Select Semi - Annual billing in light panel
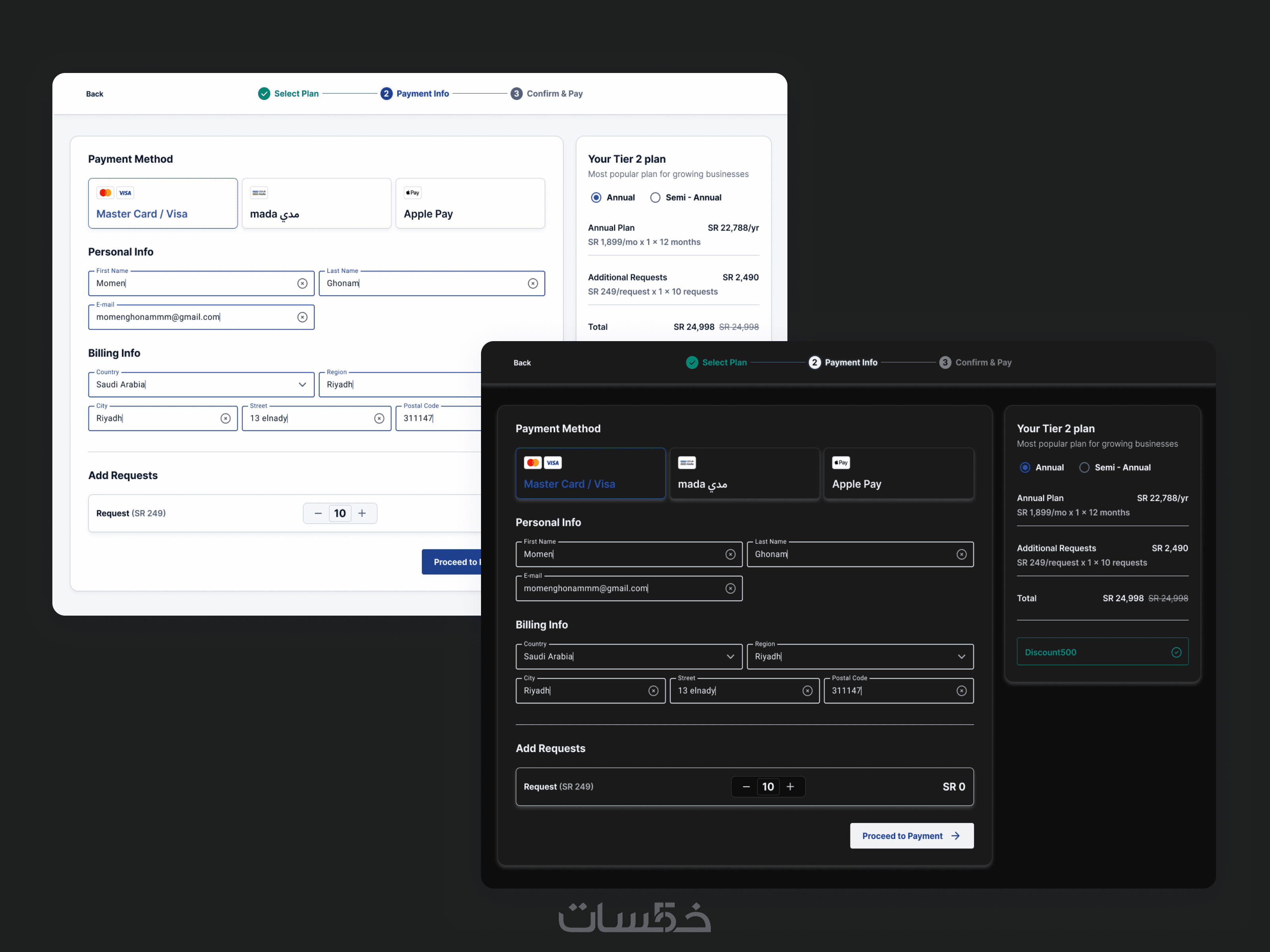Screen dimensions: 1270x952 coord(655,198)
